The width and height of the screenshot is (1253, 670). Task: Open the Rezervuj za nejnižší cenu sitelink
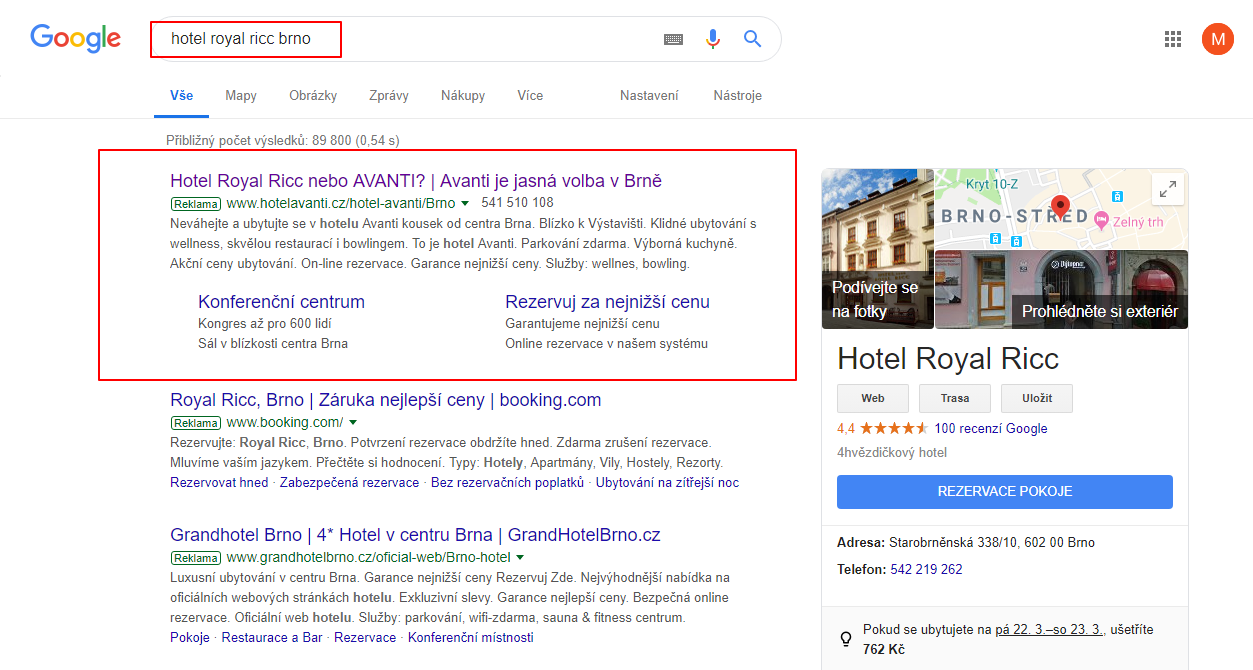pyautogui.click(x=608, y=302)
